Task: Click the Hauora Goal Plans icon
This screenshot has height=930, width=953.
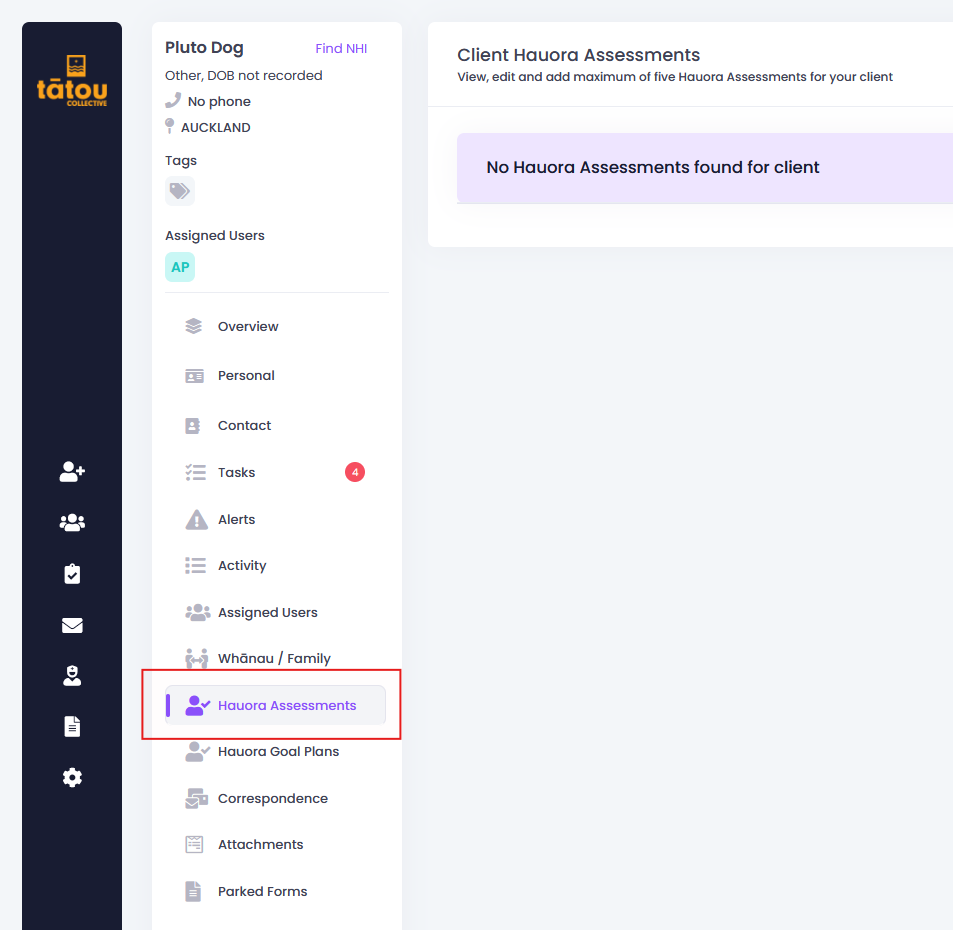Action: pos(198,752)
